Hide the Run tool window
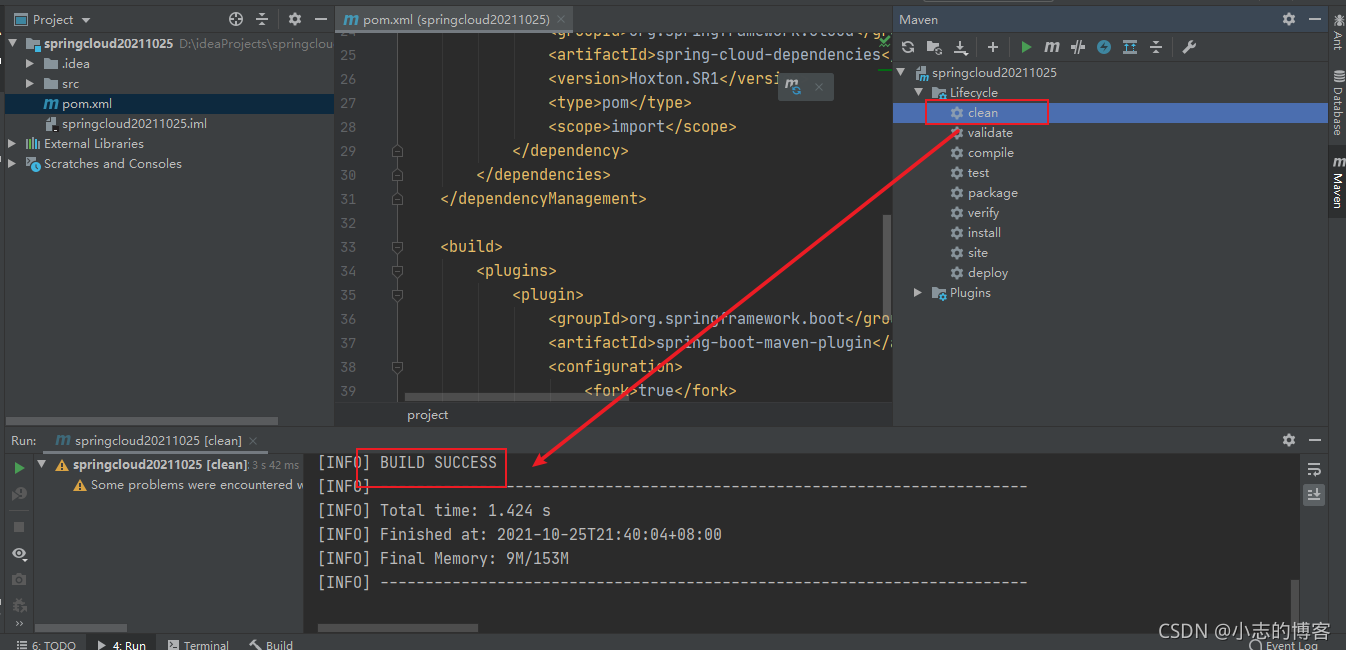Image resolution: width=1346 pixels, height=650 pixels. pyautogui.click(x=1314, y=440)
